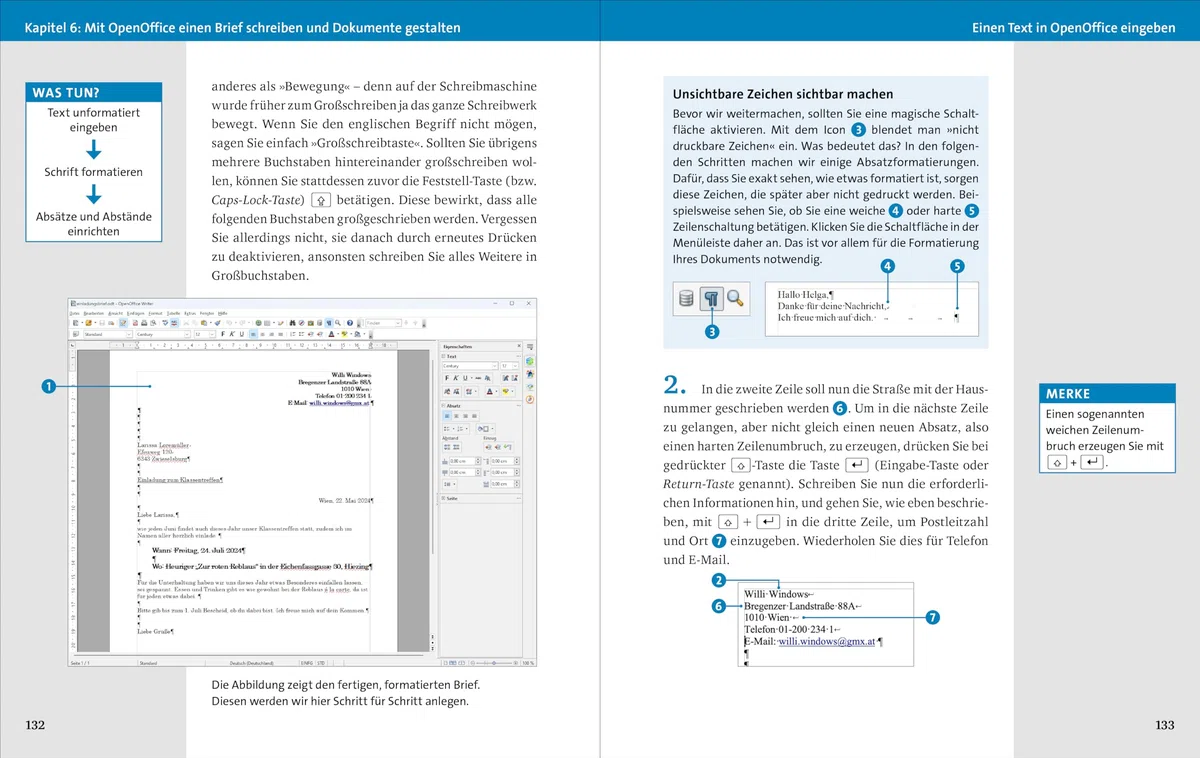Toggle bold F in sidebar Text section
Screen dimensions: 1200x758
(447, 378)
